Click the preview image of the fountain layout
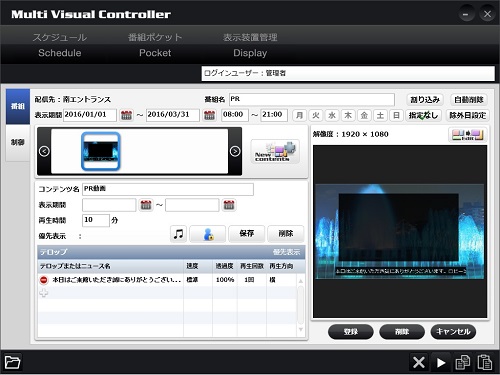The height and width of the screenshot is (375, 500). pos(400,231)
